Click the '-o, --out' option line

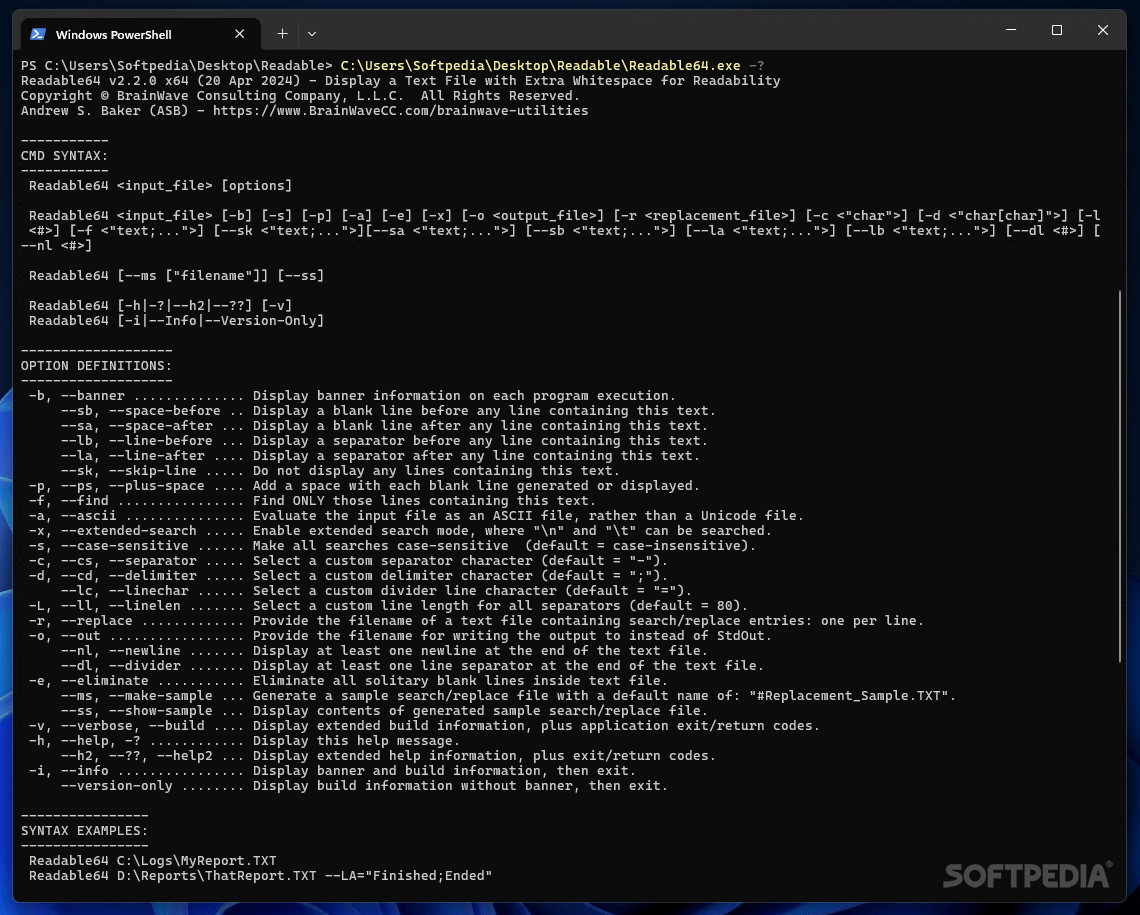[x=400, y=636]
